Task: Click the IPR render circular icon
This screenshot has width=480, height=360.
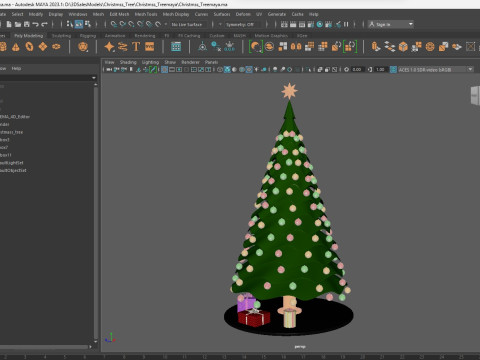Action: tap(320, 24)
